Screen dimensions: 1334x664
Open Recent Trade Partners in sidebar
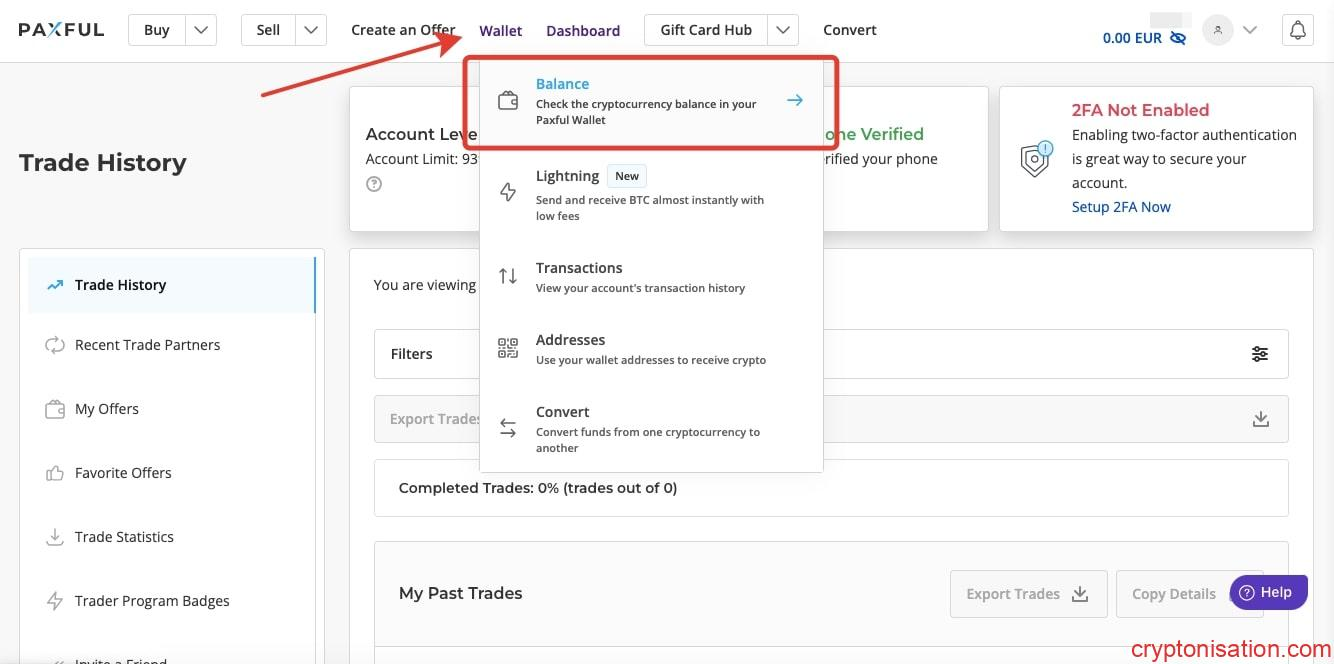click(147, 345)
